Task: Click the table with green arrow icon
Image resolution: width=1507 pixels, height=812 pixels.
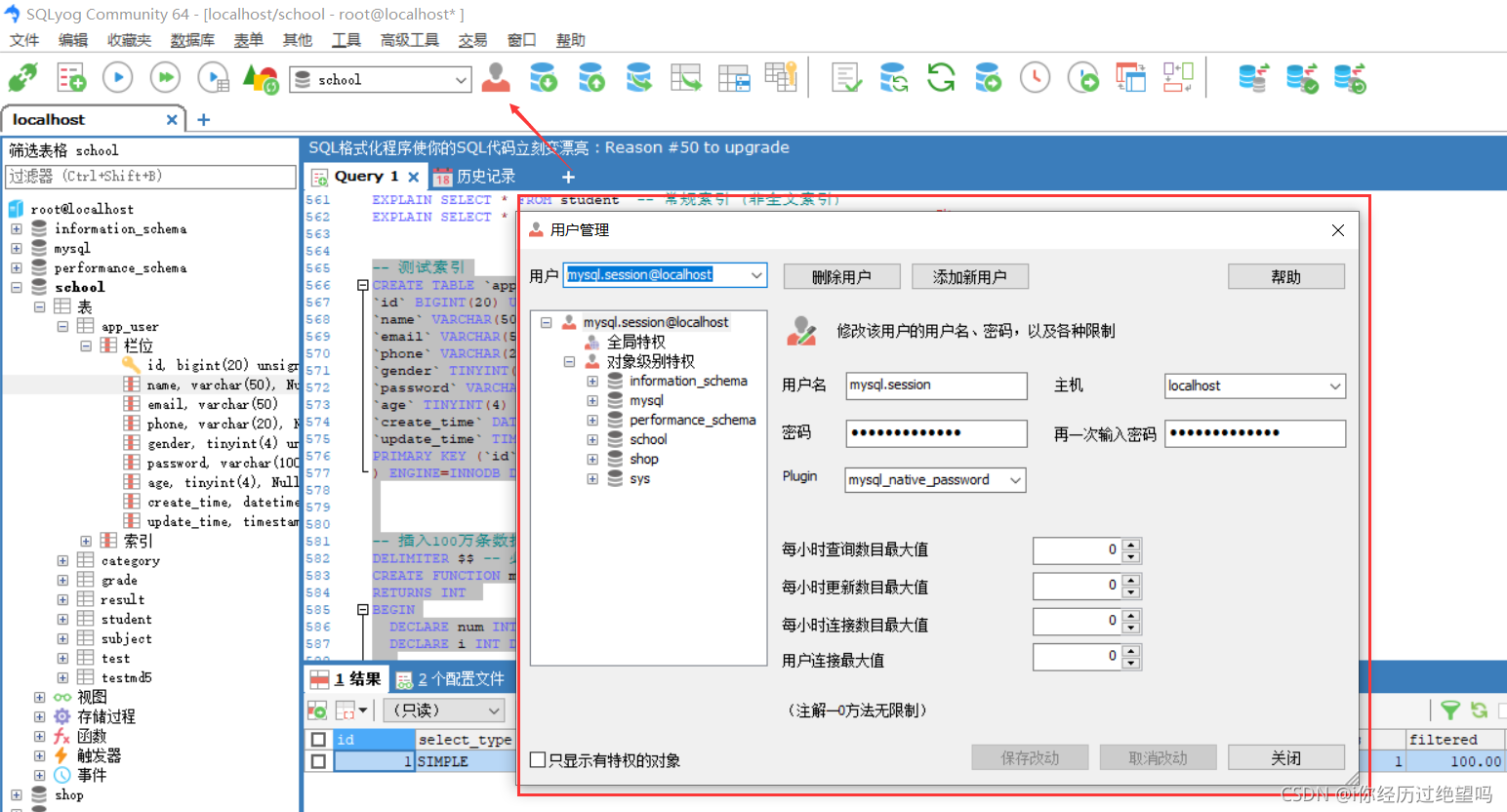Action: (686, 77)
